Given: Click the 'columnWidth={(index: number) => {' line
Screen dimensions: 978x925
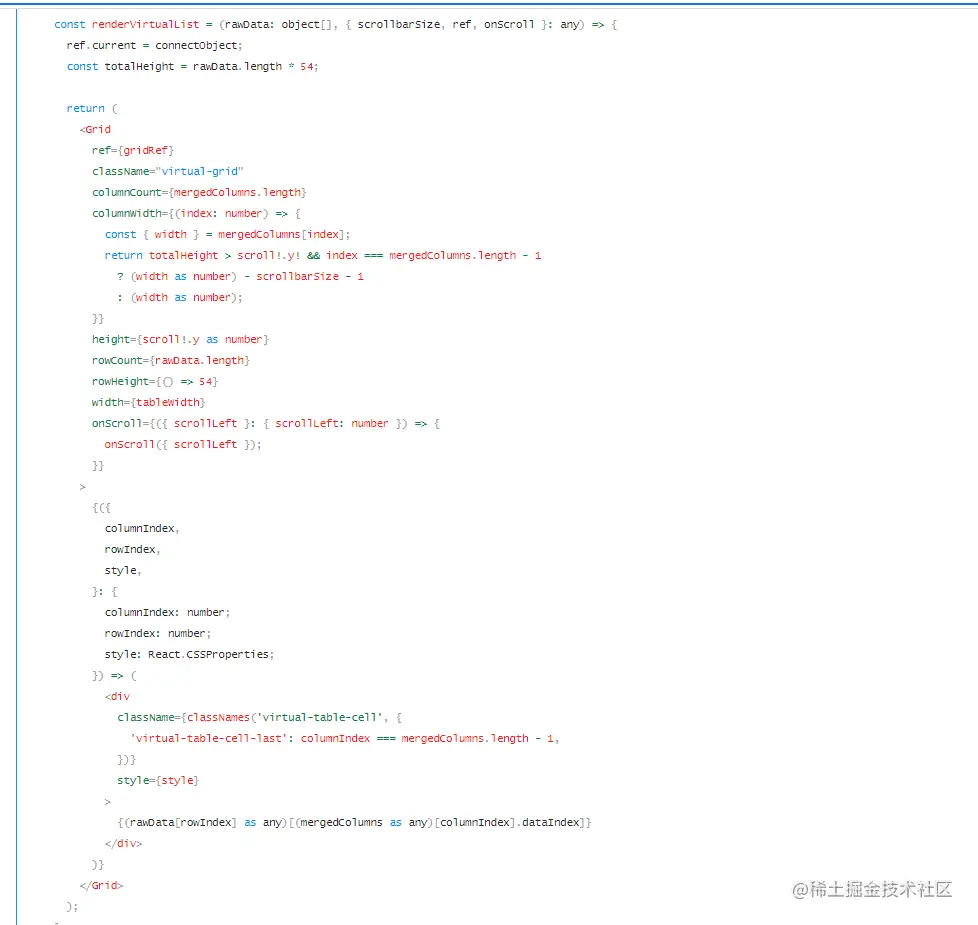Looking at the screenshot, I should coord(196,213).
